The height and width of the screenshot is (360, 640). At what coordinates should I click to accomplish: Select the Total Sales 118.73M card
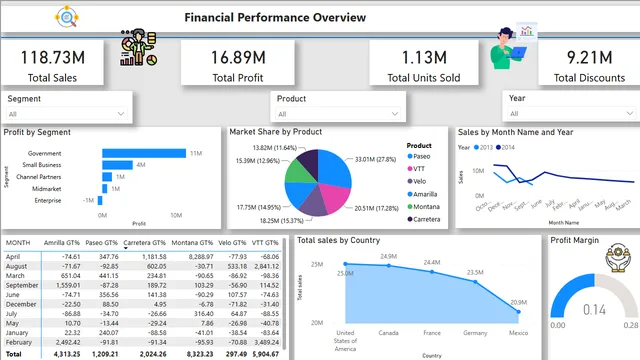pos(52,63)
